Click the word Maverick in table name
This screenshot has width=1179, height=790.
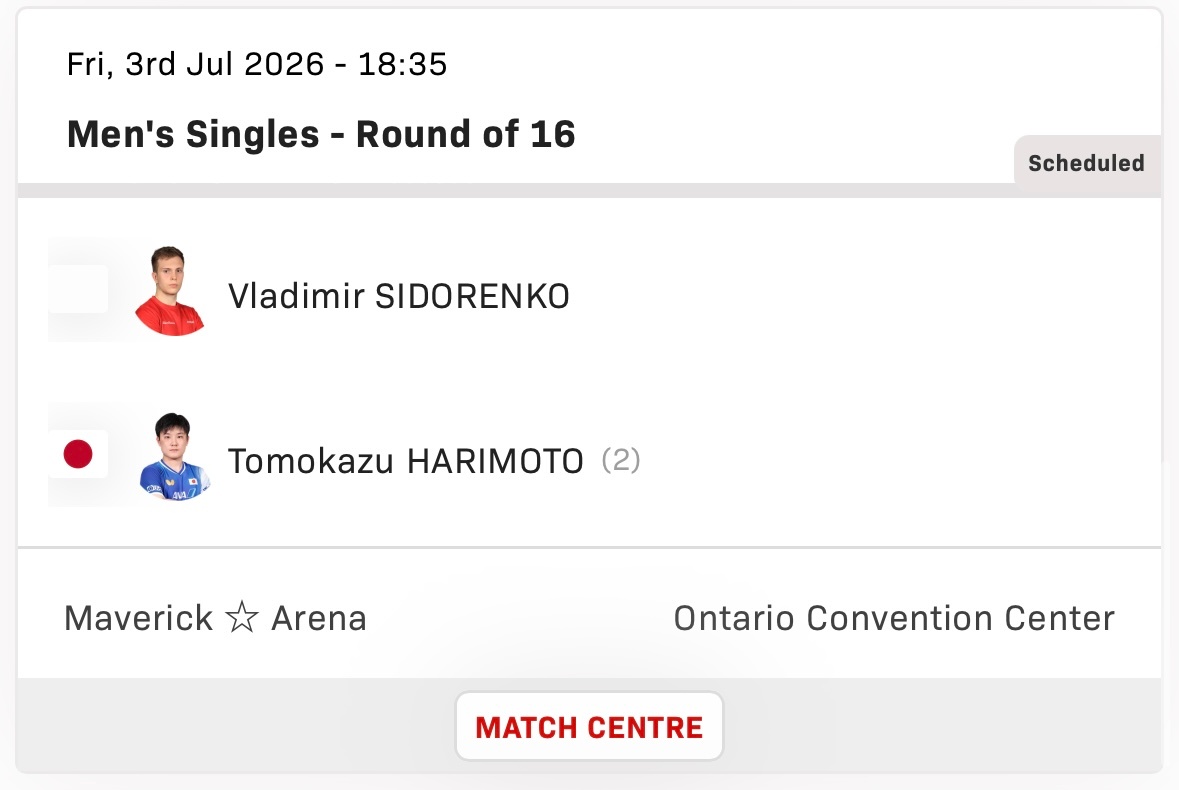point(138,619)
